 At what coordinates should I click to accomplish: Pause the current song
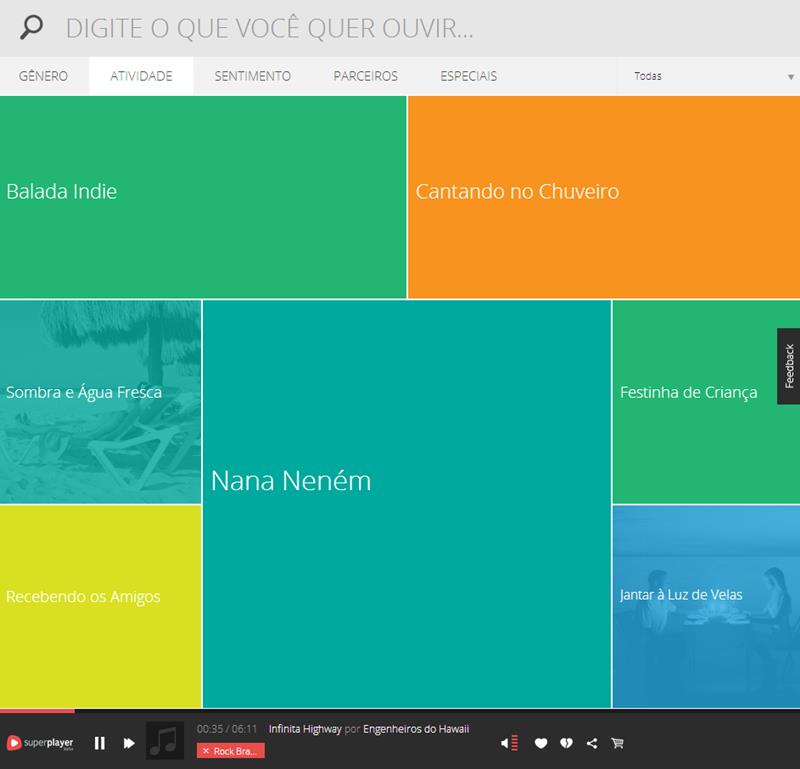pyautogui.click(x=100, y=743)
